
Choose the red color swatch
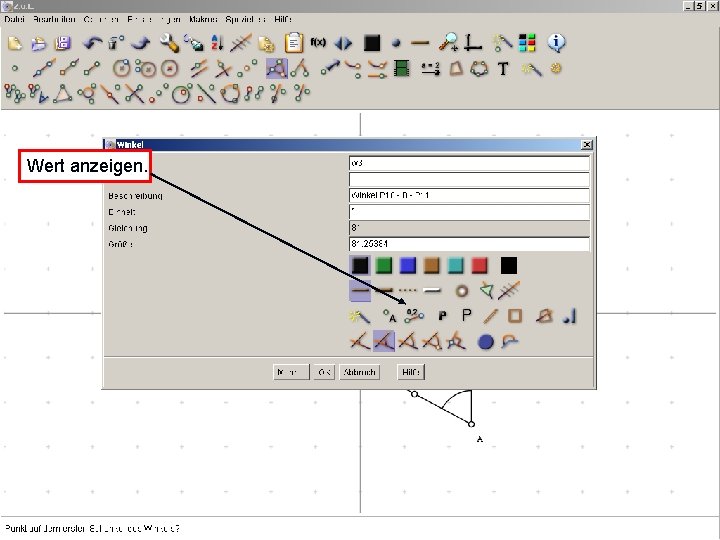[479, 265]
